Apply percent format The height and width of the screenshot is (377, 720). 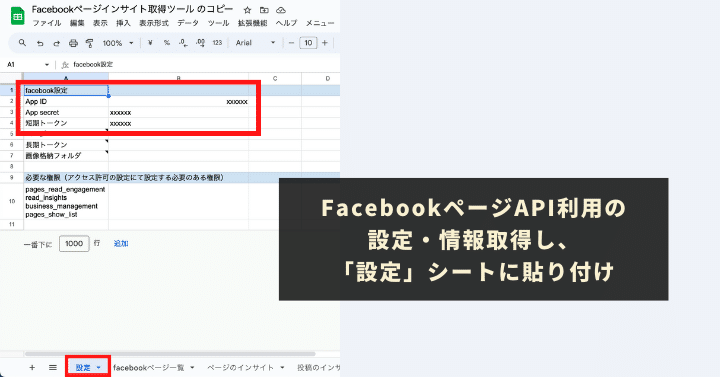(167, 43)
